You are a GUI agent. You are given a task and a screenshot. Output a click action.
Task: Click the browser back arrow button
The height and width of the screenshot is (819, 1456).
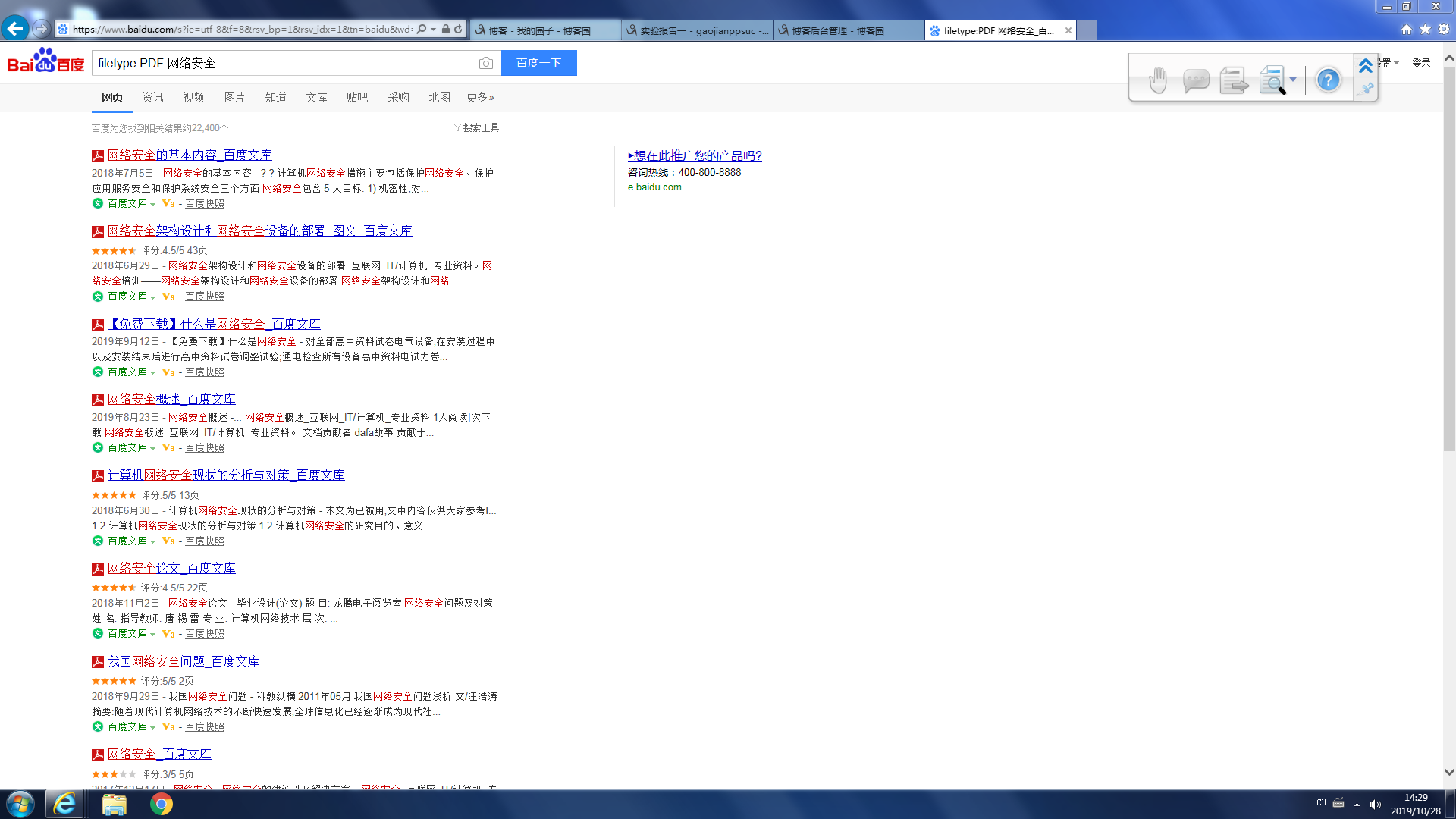coord(15,29)
